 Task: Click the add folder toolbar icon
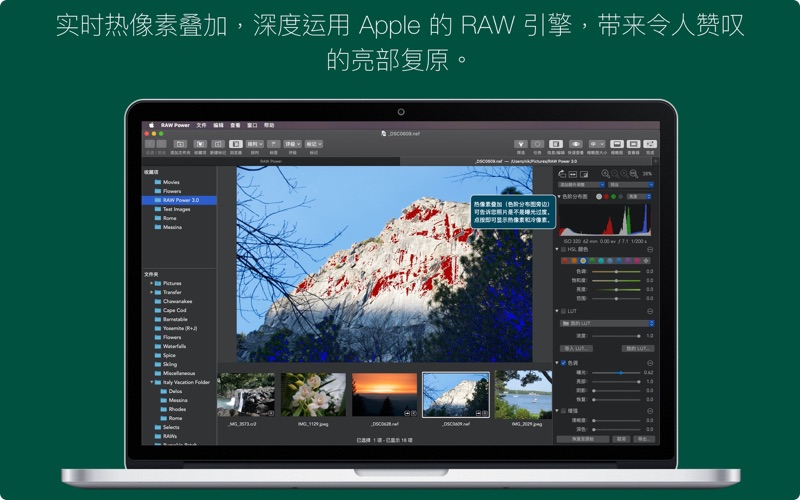point(181,144)
